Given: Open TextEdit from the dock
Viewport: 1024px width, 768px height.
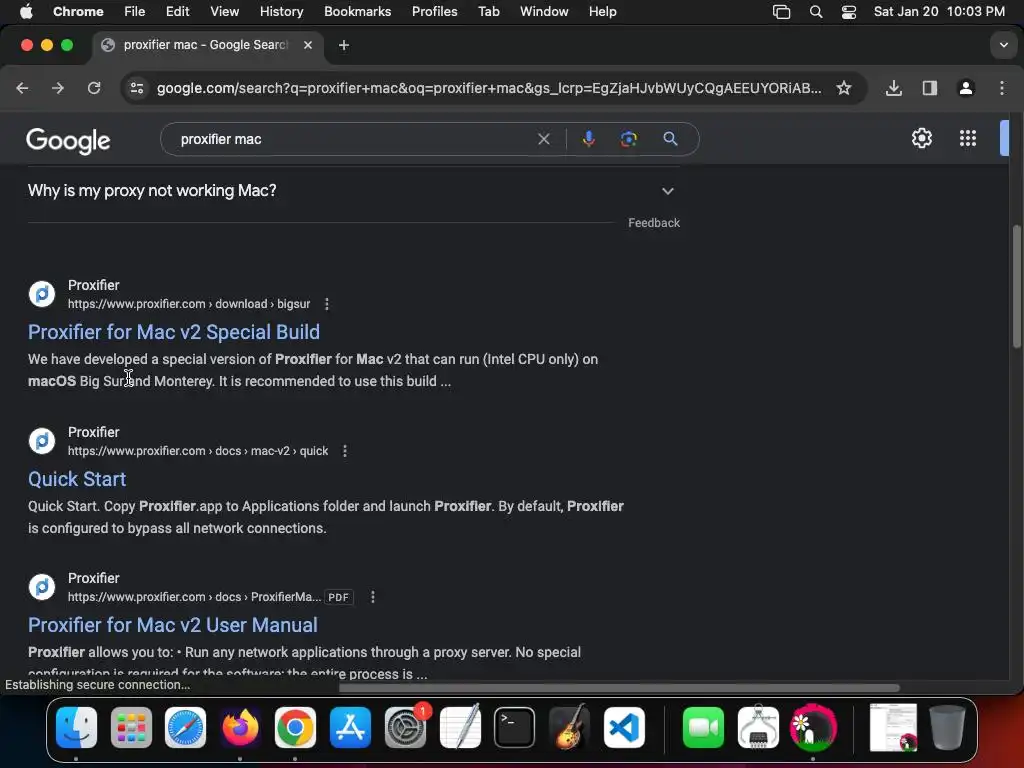Looking at the screenshot, I should coord(460,728).
